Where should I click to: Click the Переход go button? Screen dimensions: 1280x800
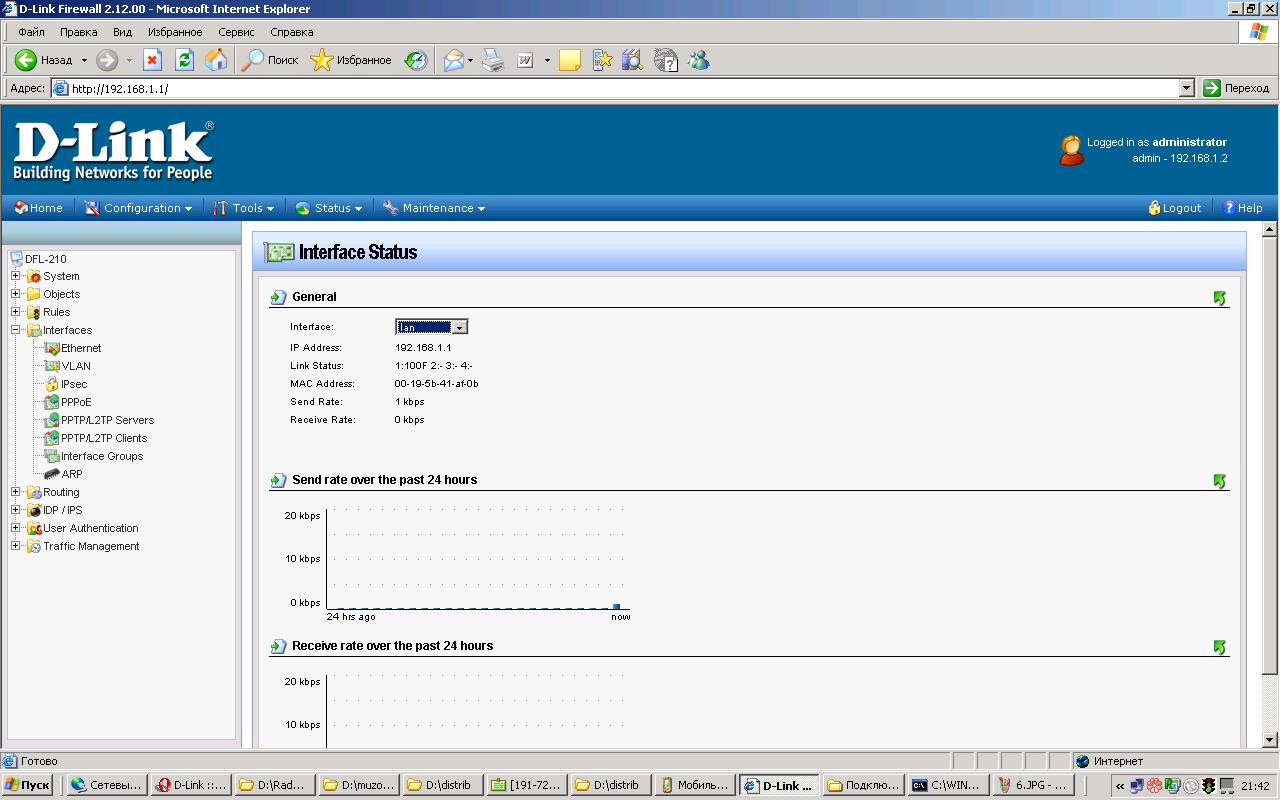1237,88
